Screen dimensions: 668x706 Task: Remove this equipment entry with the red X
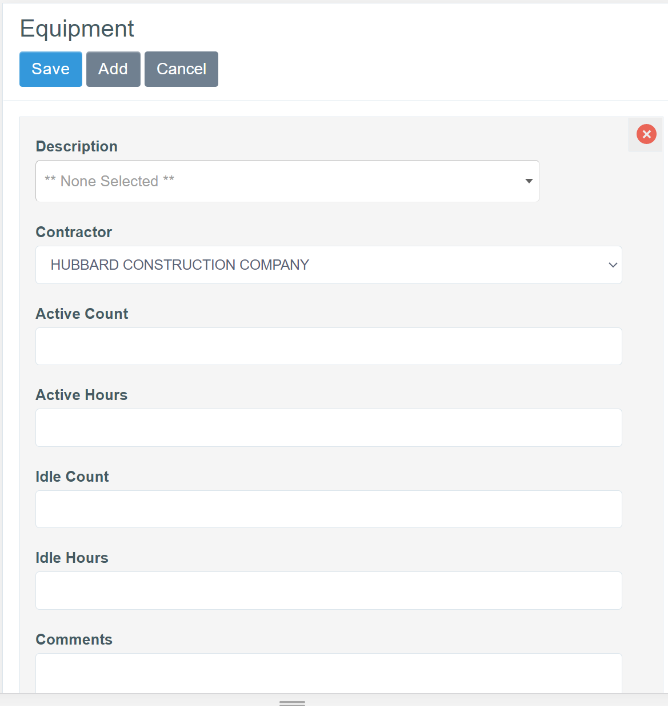pos(646,134)
